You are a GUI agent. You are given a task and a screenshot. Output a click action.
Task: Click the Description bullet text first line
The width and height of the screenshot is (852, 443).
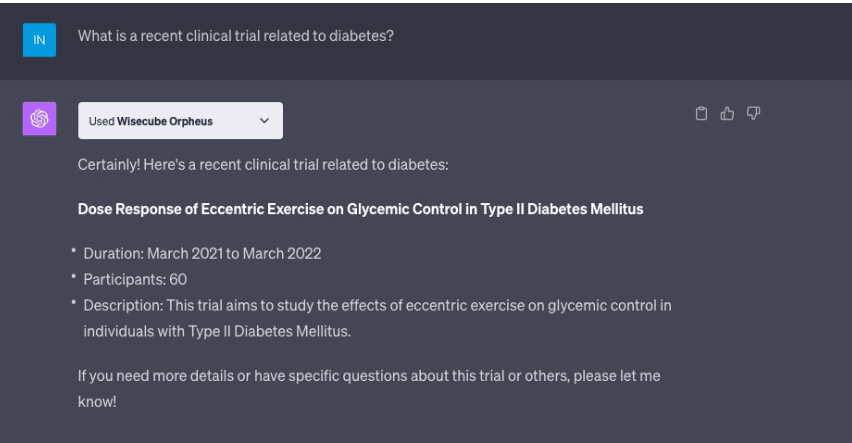tap(377, 305)
